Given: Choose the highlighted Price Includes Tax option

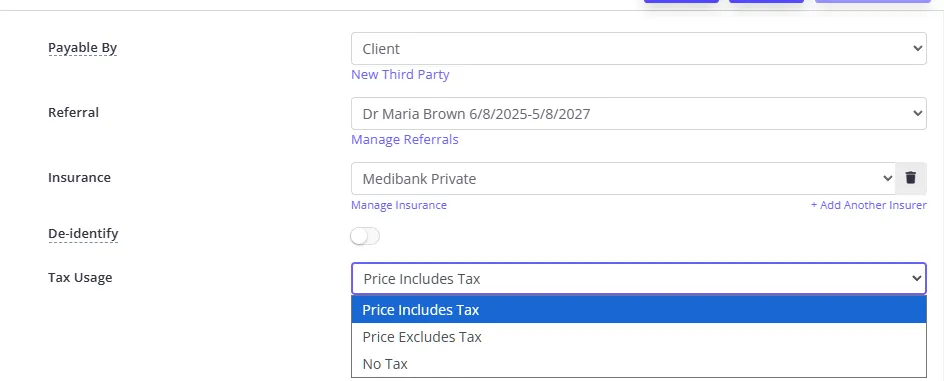Looking at the screenshot, I should coord(639,310).
